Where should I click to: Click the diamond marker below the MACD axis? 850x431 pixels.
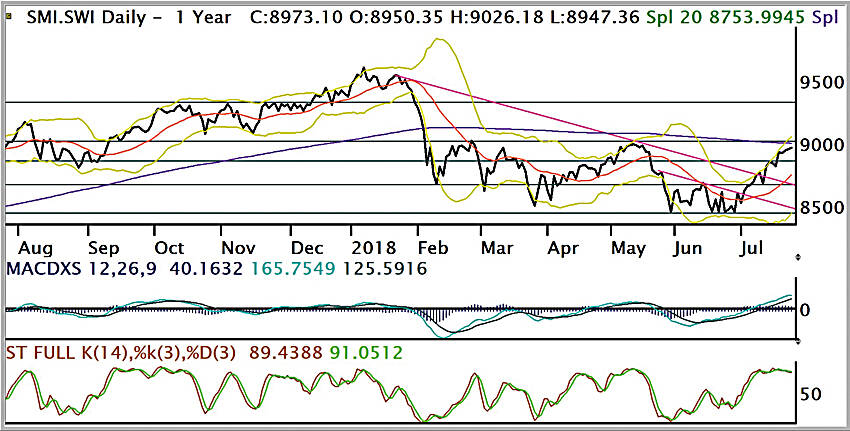(796, 340)
